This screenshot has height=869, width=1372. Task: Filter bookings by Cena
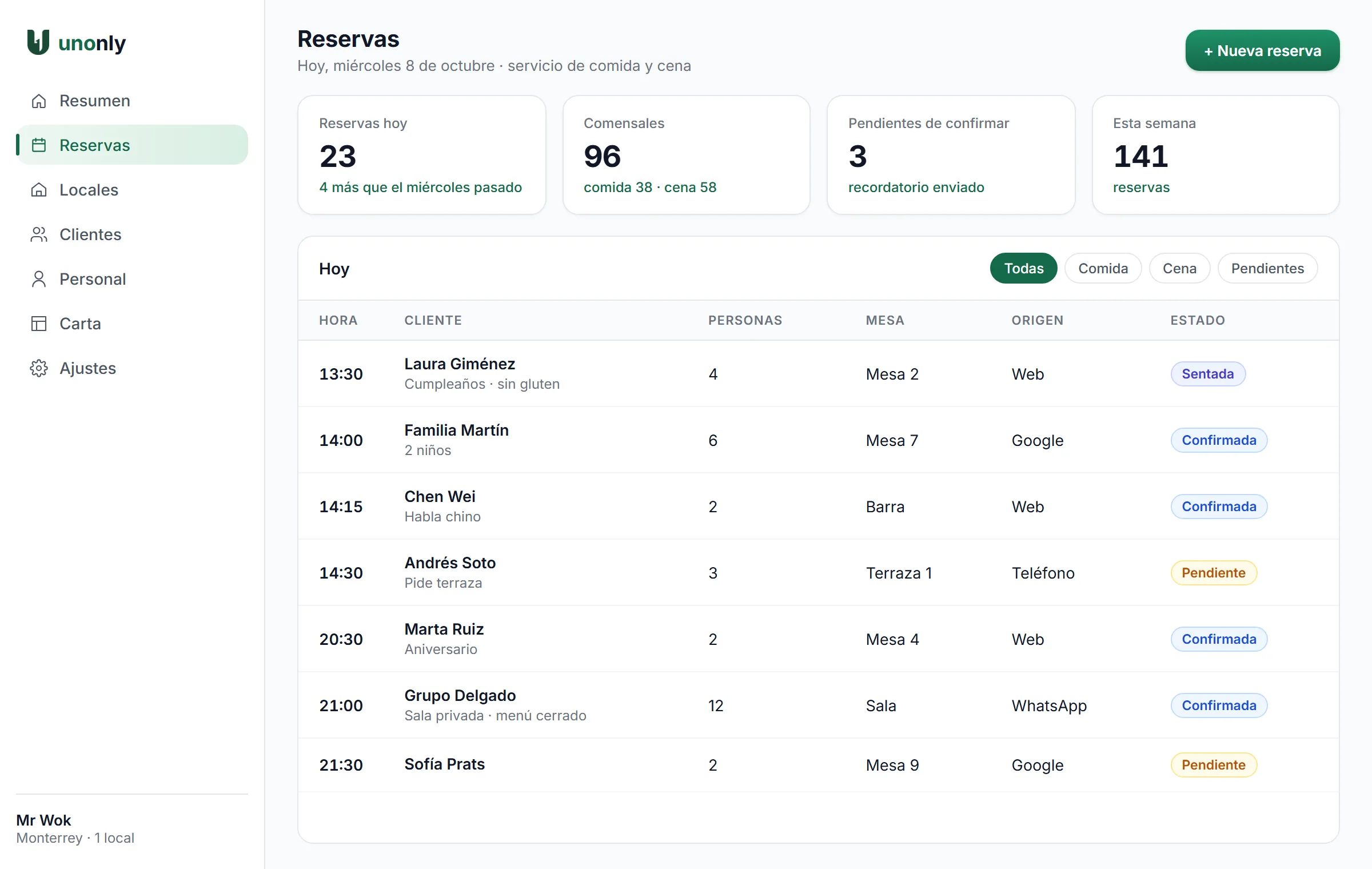tap(1179, 268)
